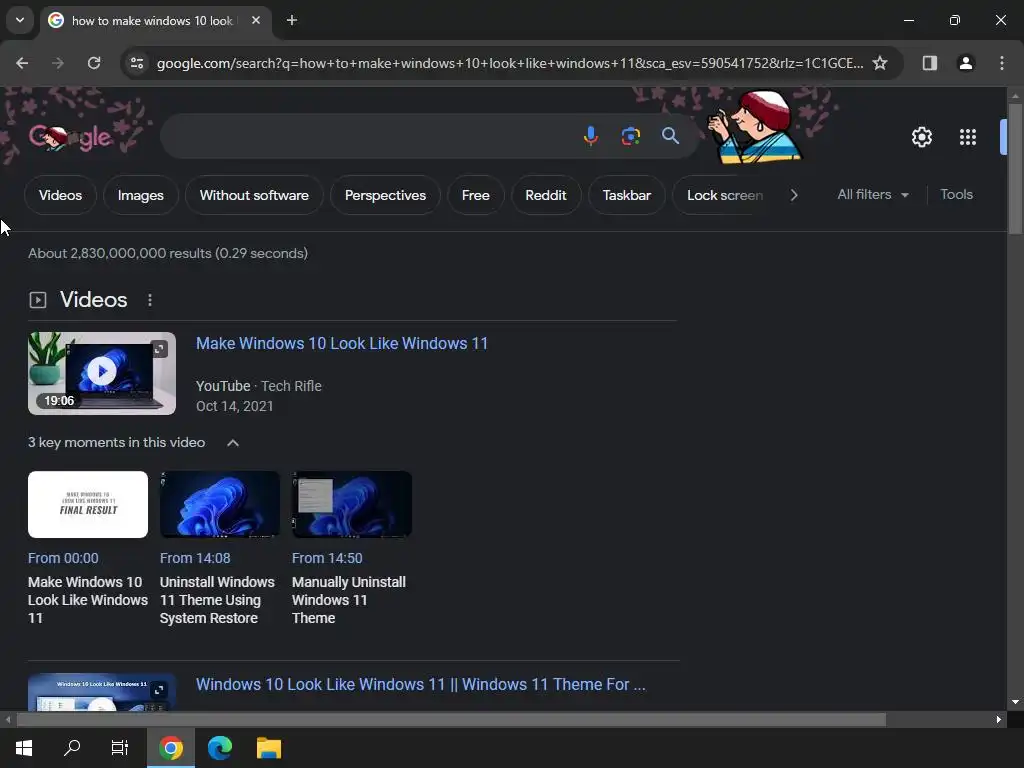Apply the Taskbar filter chip
Screen dimensions: 1024x768
coord(626,195)
